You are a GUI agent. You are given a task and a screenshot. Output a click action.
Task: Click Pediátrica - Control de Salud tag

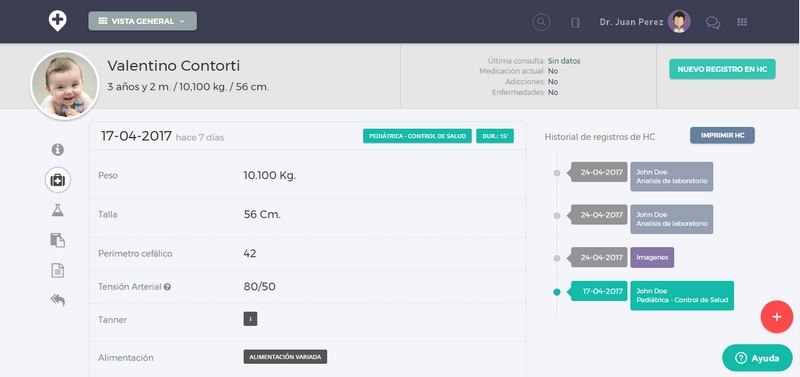click(x=417, y=136)
